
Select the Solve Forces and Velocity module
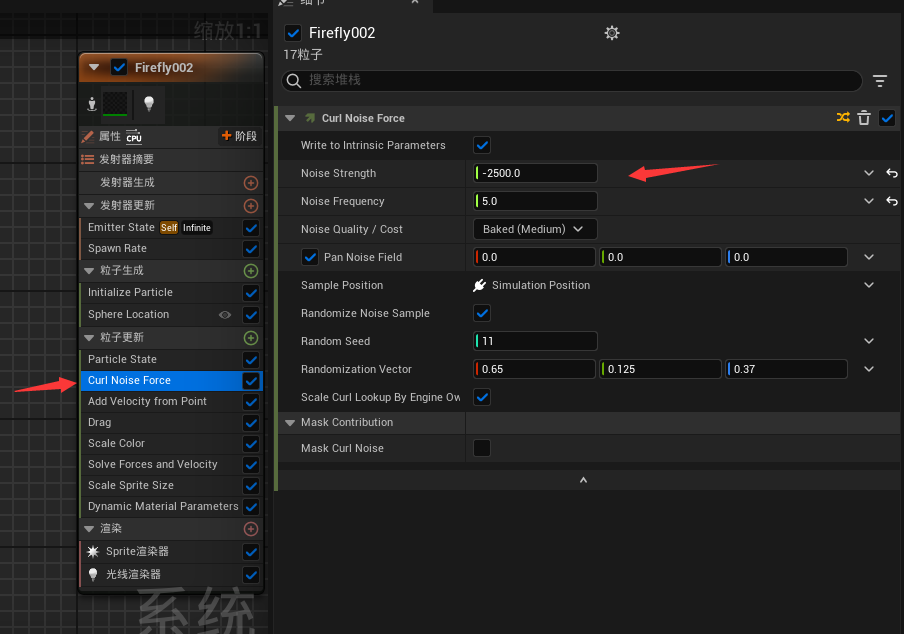[x=171, y=465]
